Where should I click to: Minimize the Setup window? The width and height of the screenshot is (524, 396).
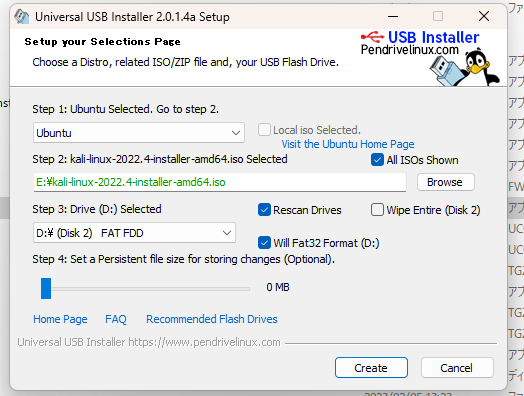(393, 16)
